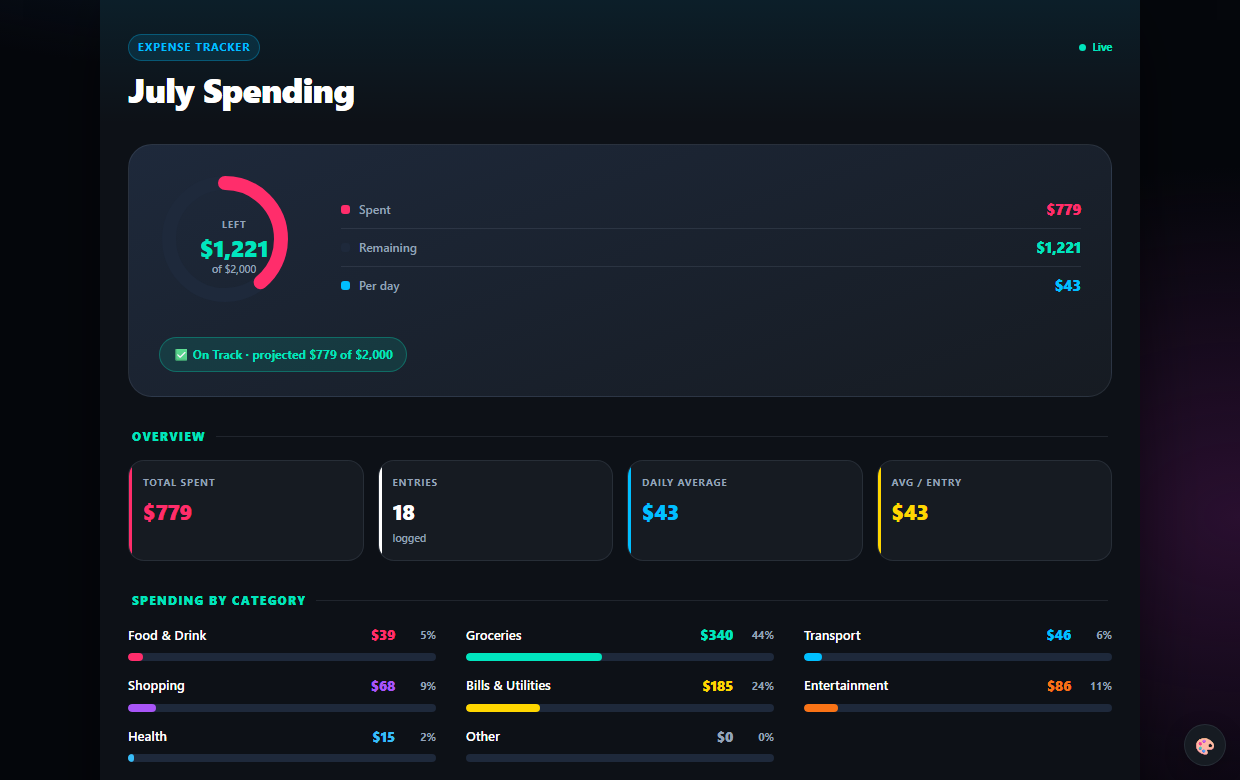
Task: Click the empty Other category progress bar
Action: pos(620,758)
